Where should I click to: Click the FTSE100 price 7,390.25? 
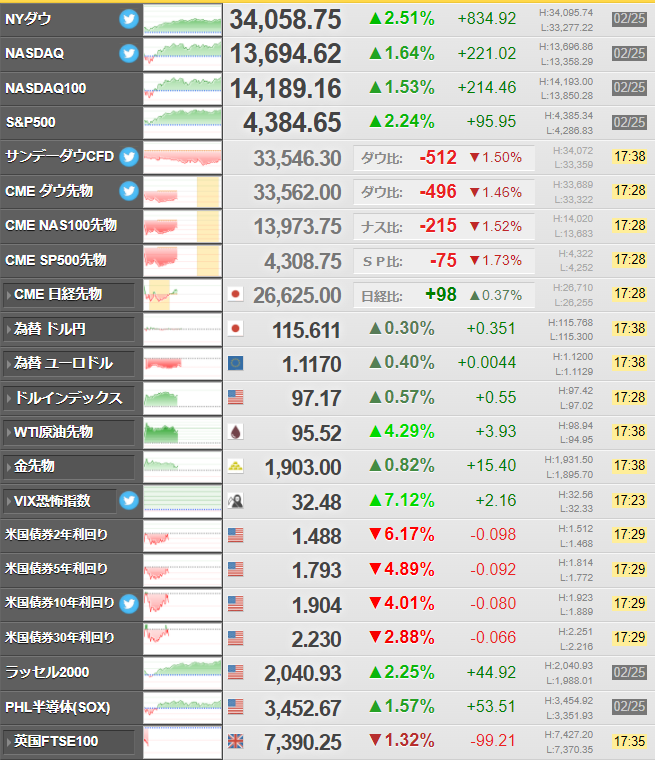(303, 742)
